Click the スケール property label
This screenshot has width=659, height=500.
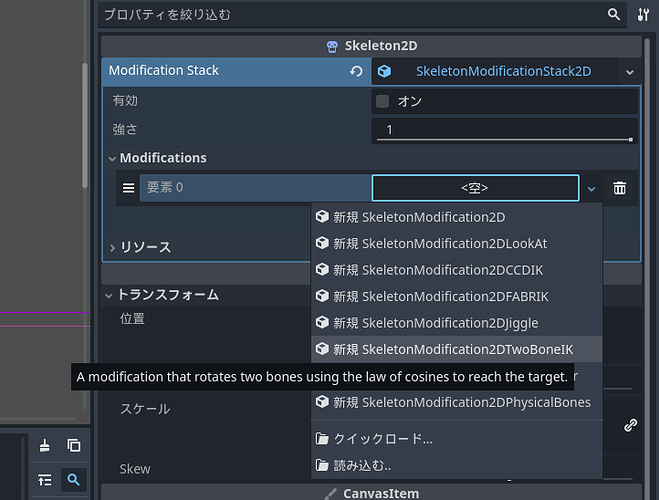[145, 408]
